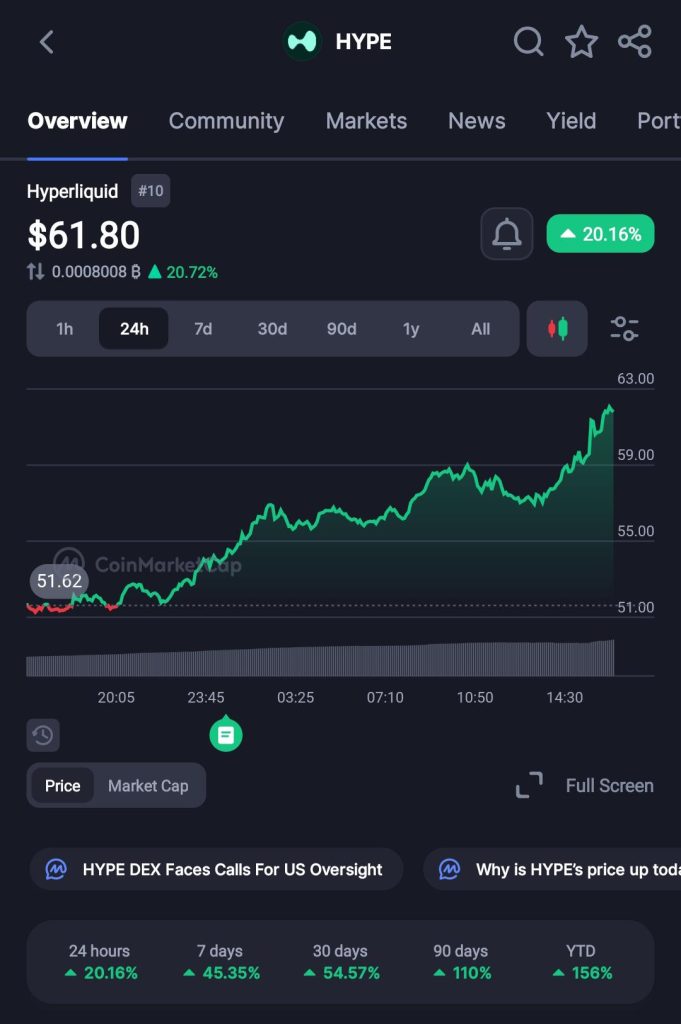Tap the volume bars under the chart
This screenshot has height=1024, width=681.
[320, 659]
